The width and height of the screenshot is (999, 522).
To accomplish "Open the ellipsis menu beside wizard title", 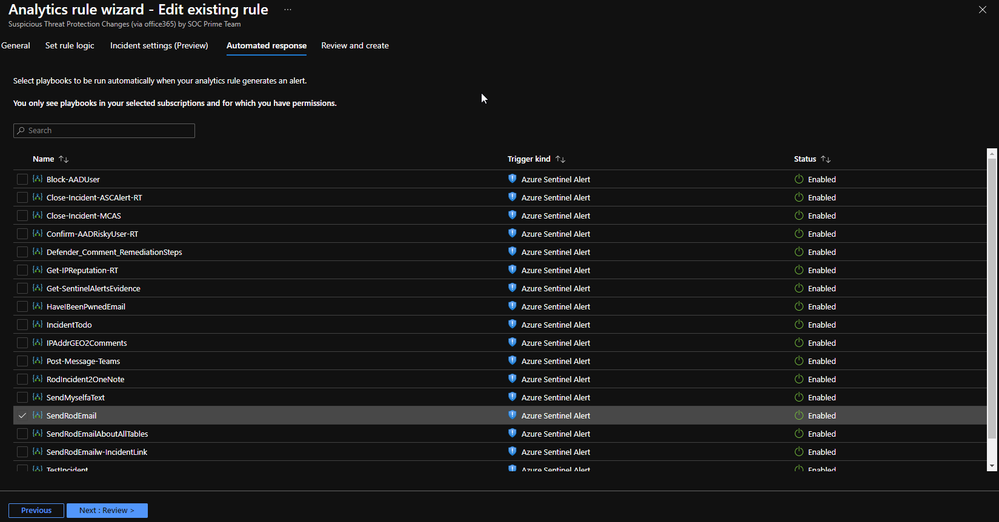I will [x=287, y=10].
